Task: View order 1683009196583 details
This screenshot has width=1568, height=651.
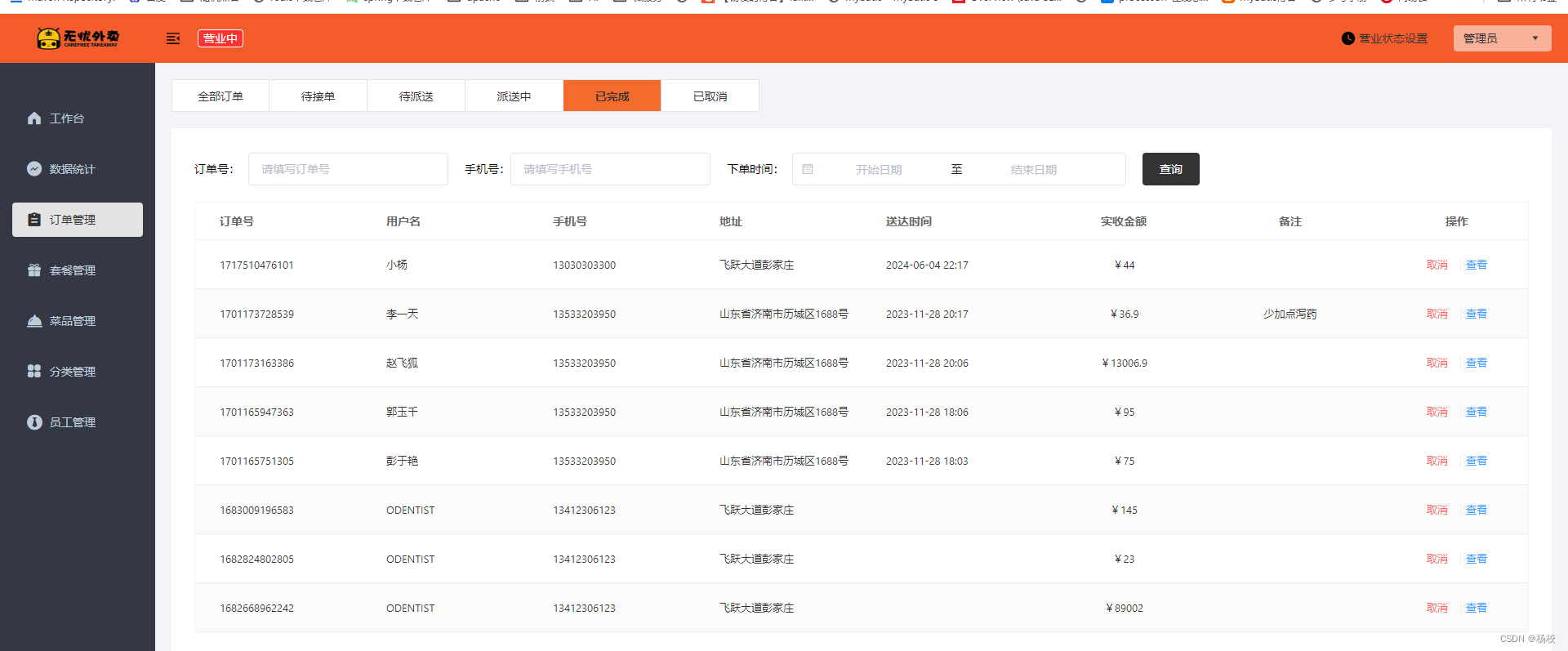Action: 1477,510
